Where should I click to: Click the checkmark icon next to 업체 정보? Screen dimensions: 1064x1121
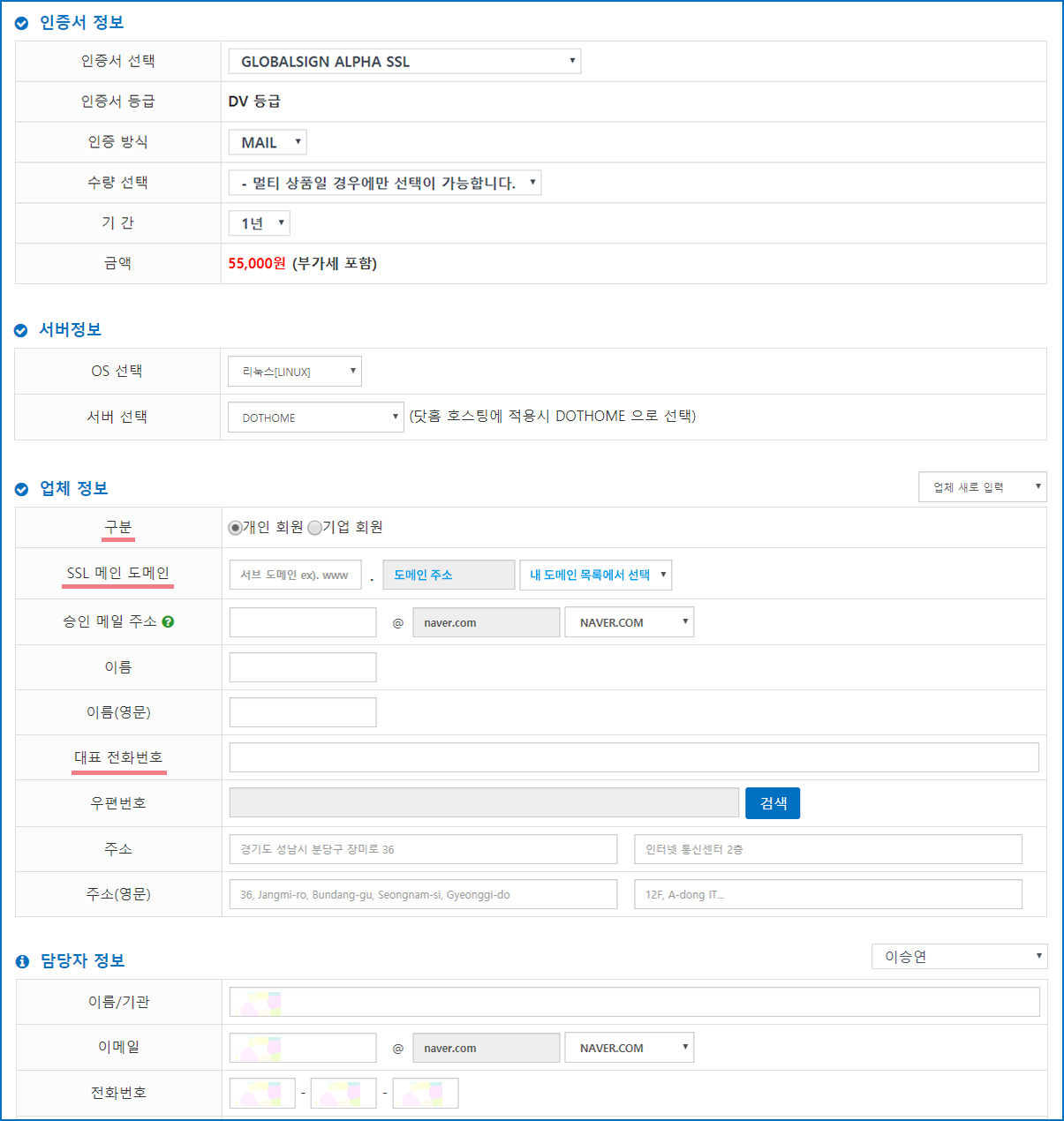[21, 490]
